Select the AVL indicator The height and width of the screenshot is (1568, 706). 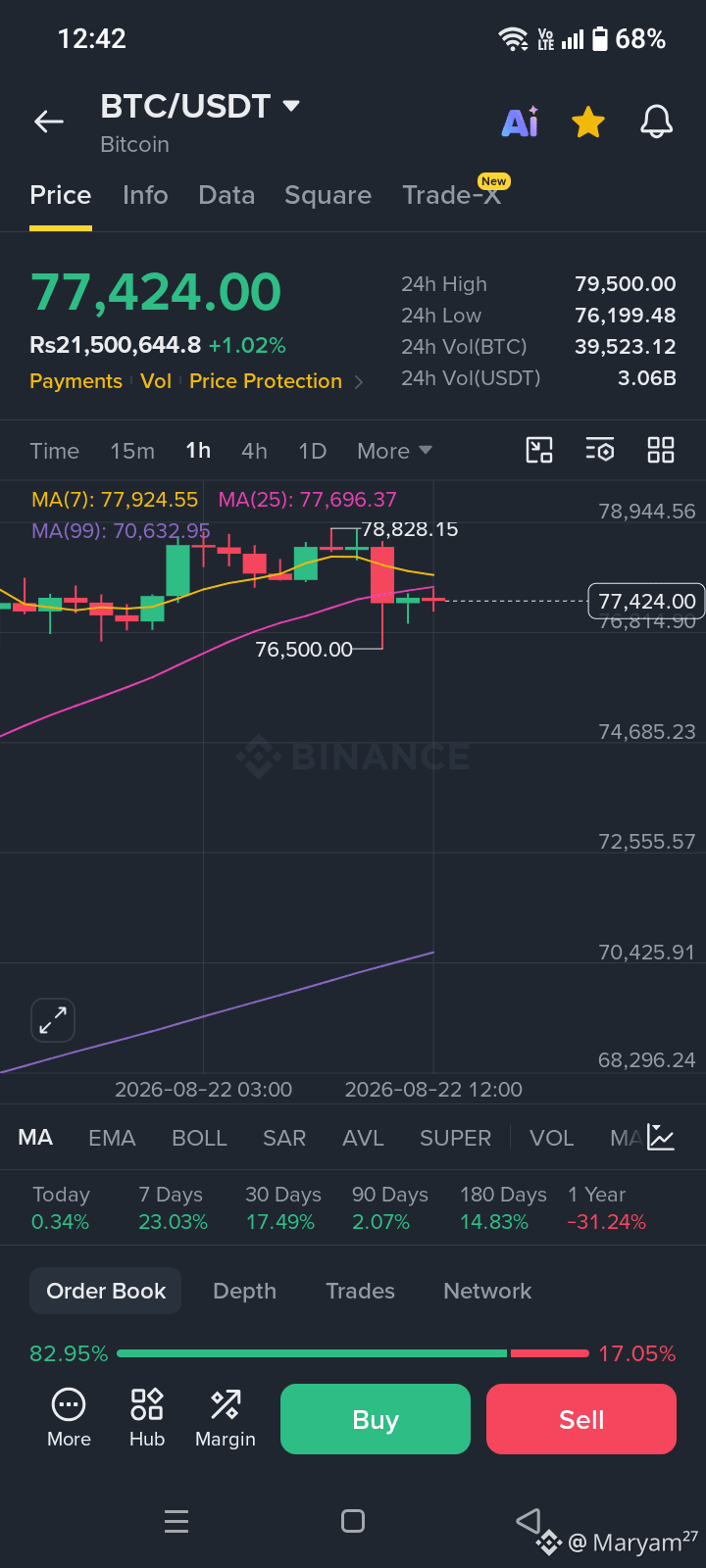tap(363, 1138)
